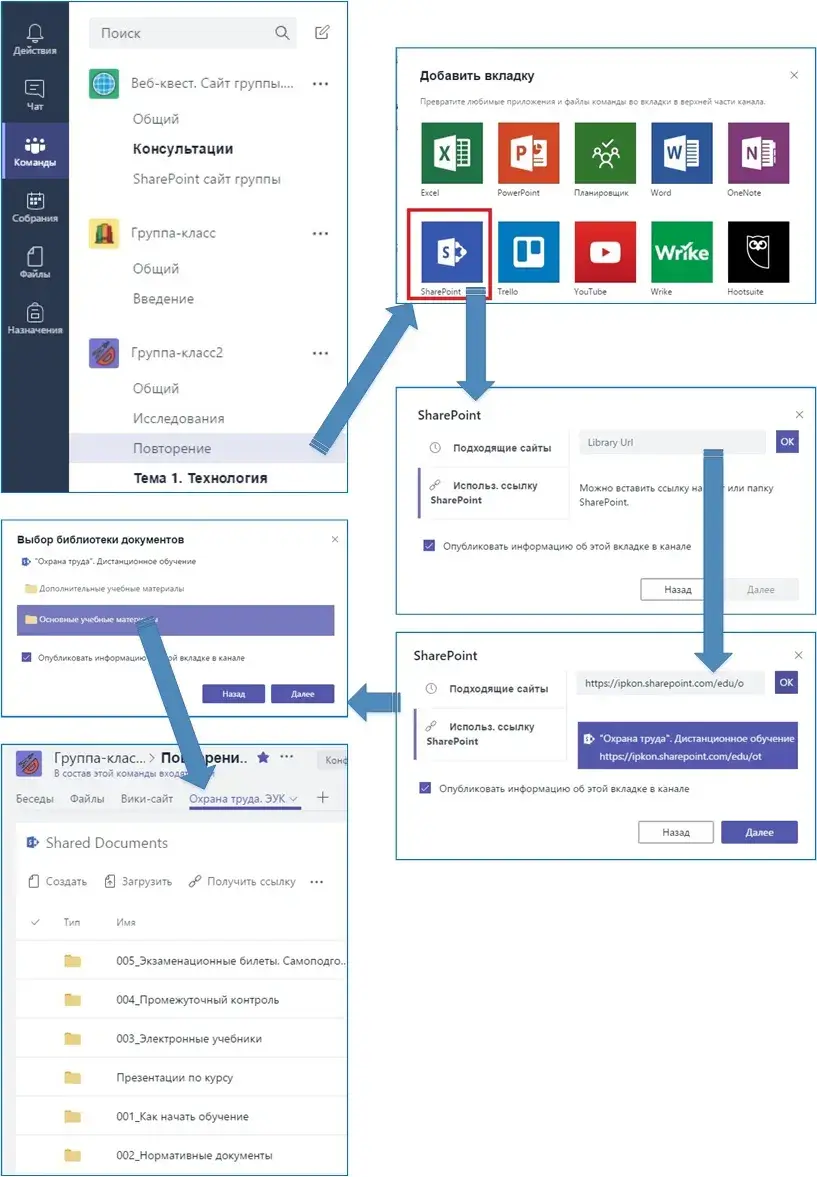Choose the YouTube app tile

604,252
